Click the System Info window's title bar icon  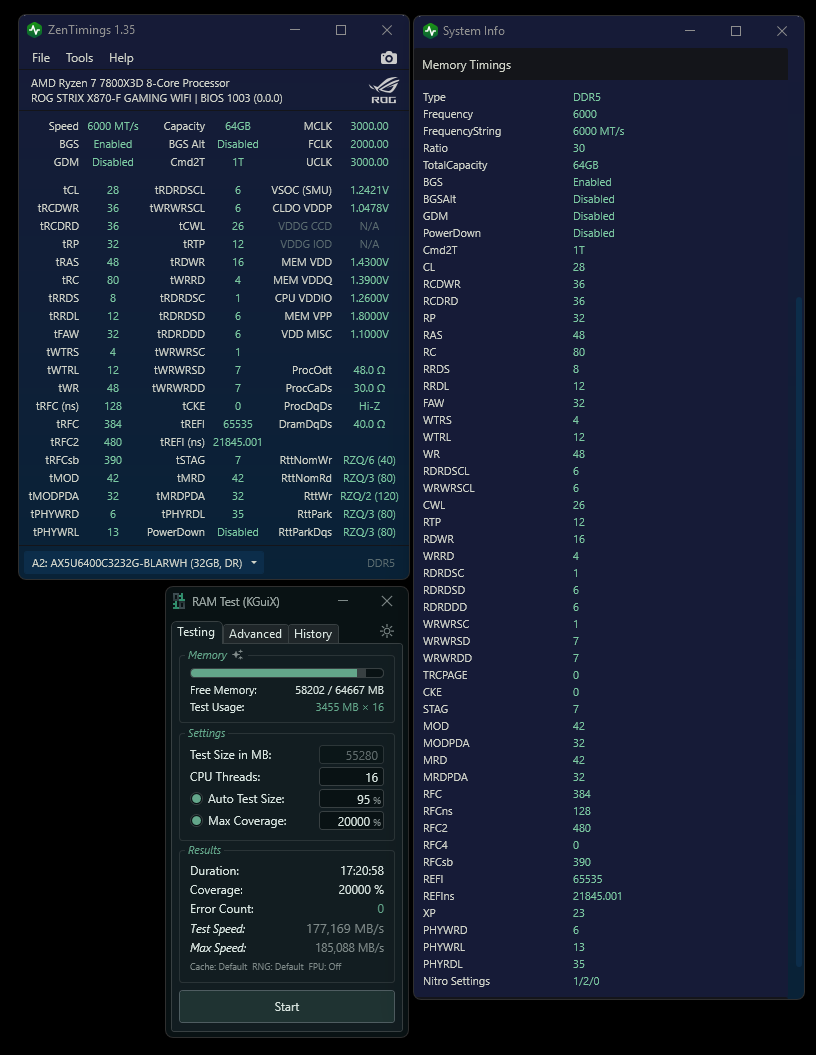[x=430, y=31]
